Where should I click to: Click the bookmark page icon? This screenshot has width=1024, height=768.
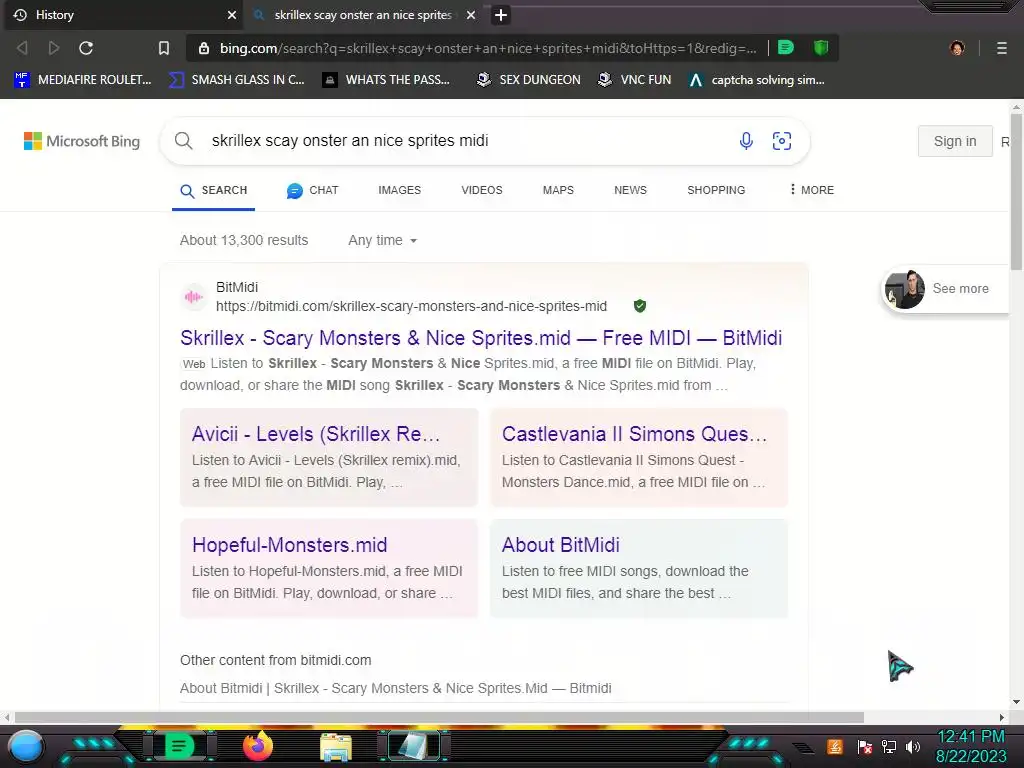[164, 48]
